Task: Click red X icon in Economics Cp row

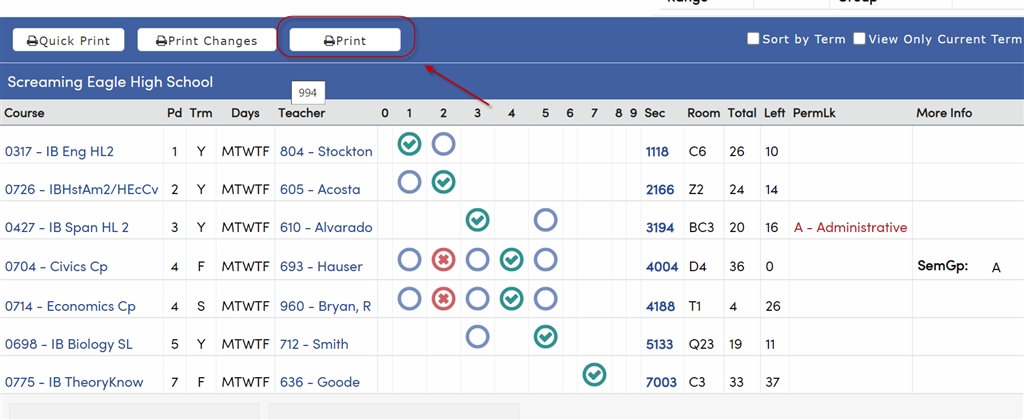Action: point(443,298)
